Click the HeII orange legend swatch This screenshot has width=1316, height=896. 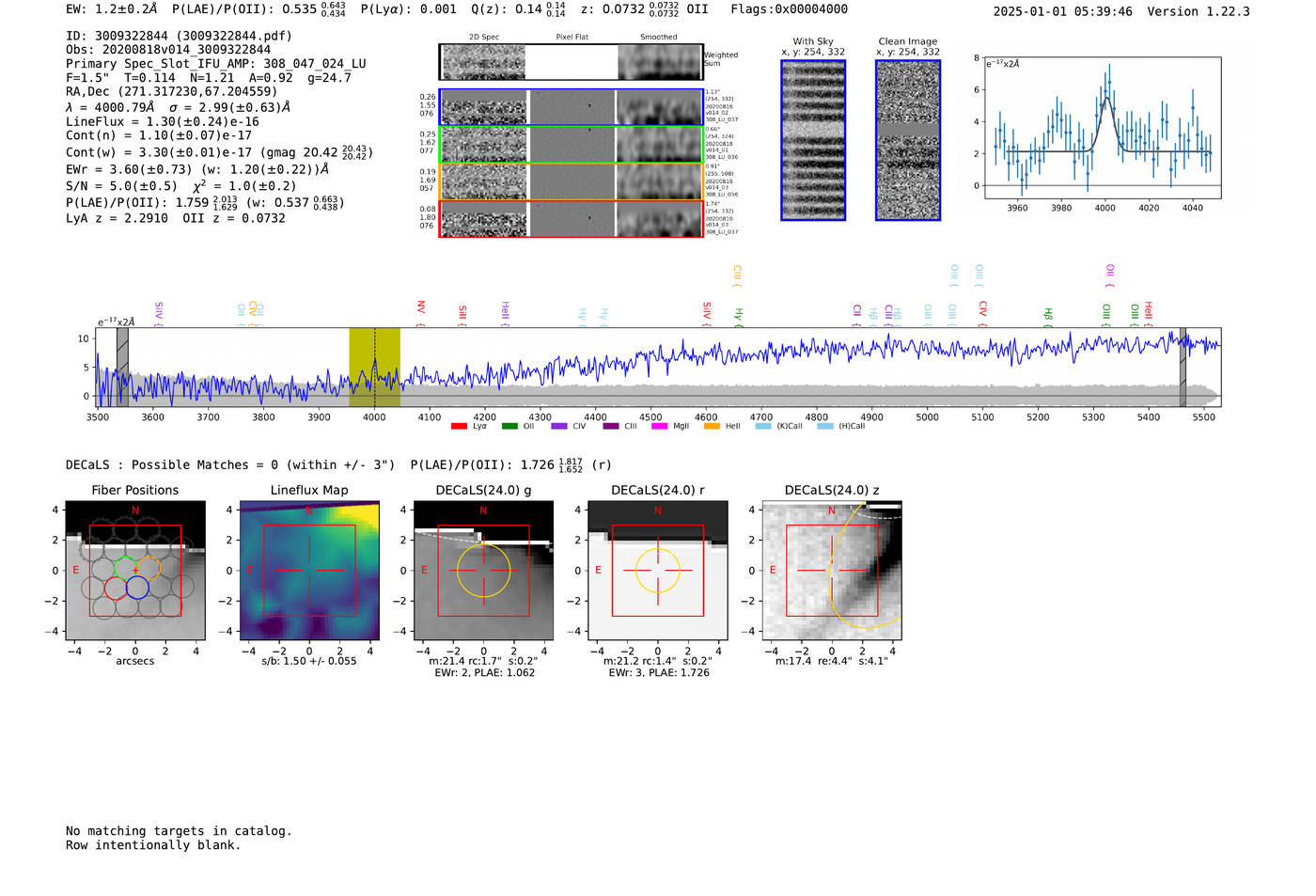click(712, 426)
